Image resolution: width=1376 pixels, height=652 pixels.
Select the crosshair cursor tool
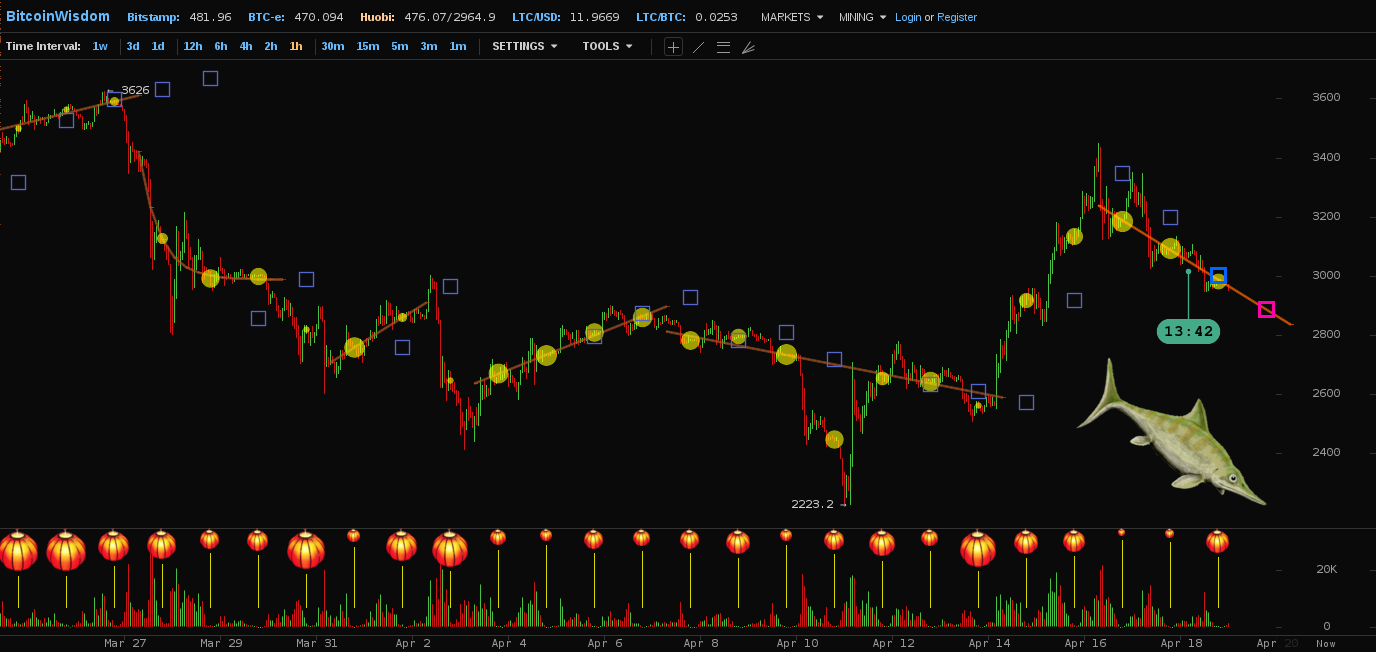673,47
